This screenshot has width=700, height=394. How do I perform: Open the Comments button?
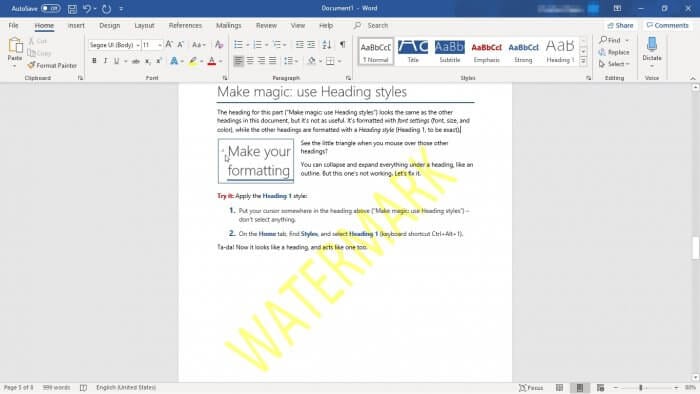point(667,25)
